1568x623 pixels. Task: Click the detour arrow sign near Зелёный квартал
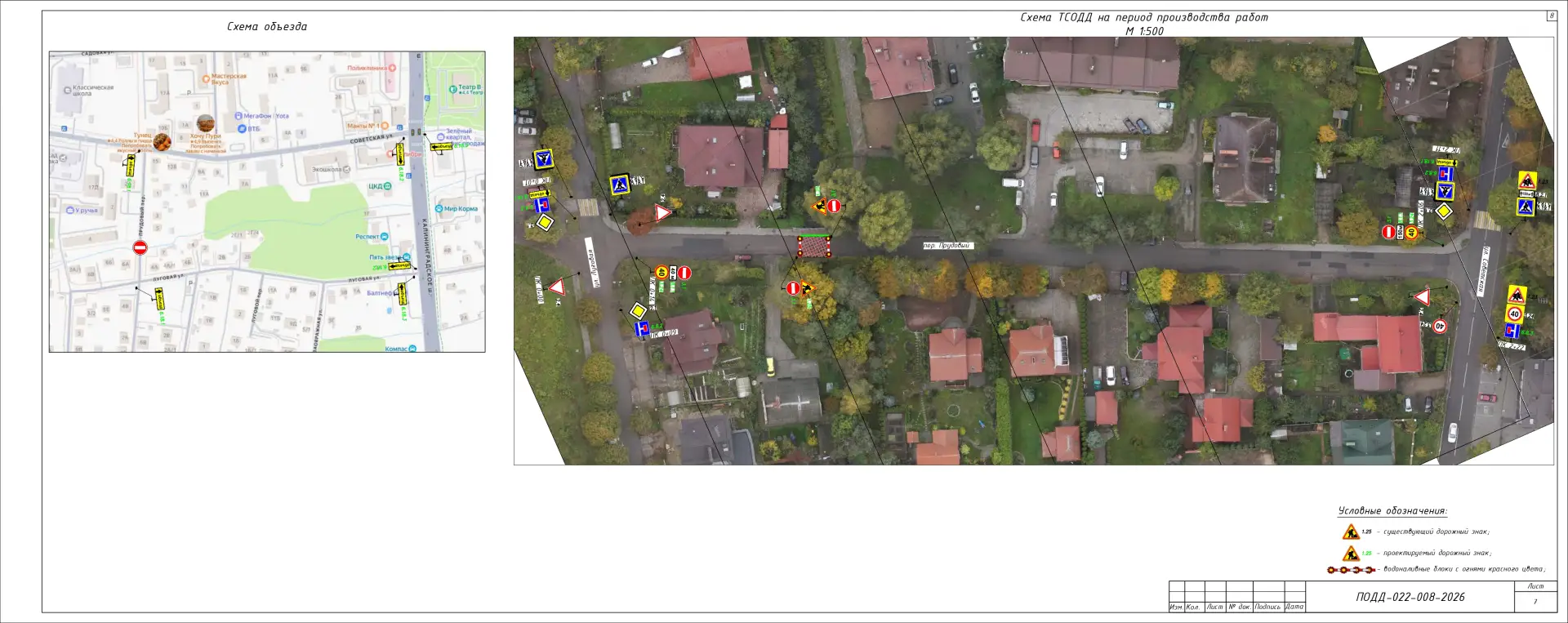(441, 147)
